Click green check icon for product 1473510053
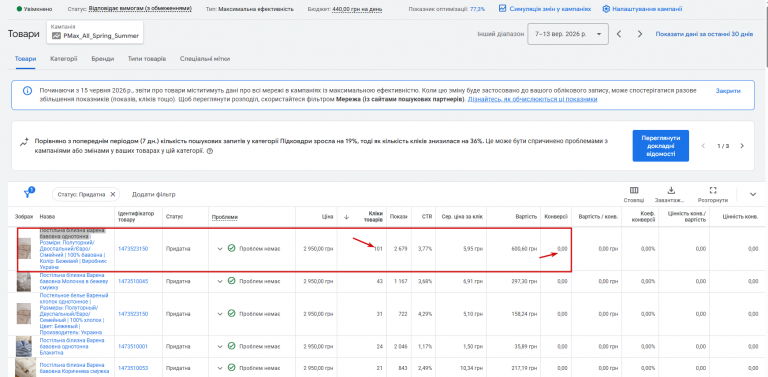The image size is (768, 377). pyautogui.click(x=232, y=368)
